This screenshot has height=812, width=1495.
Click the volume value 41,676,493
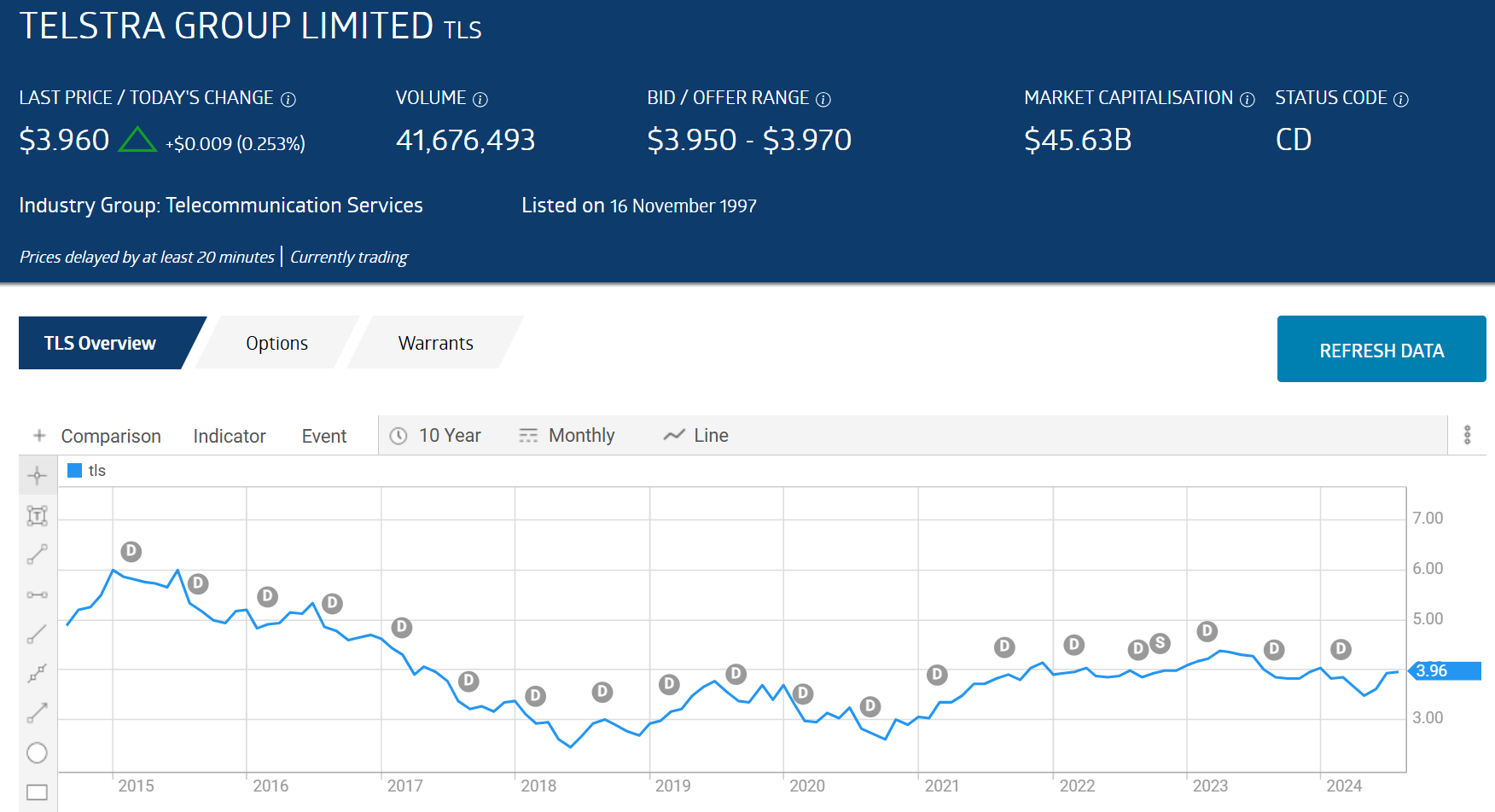click(465, 140)
